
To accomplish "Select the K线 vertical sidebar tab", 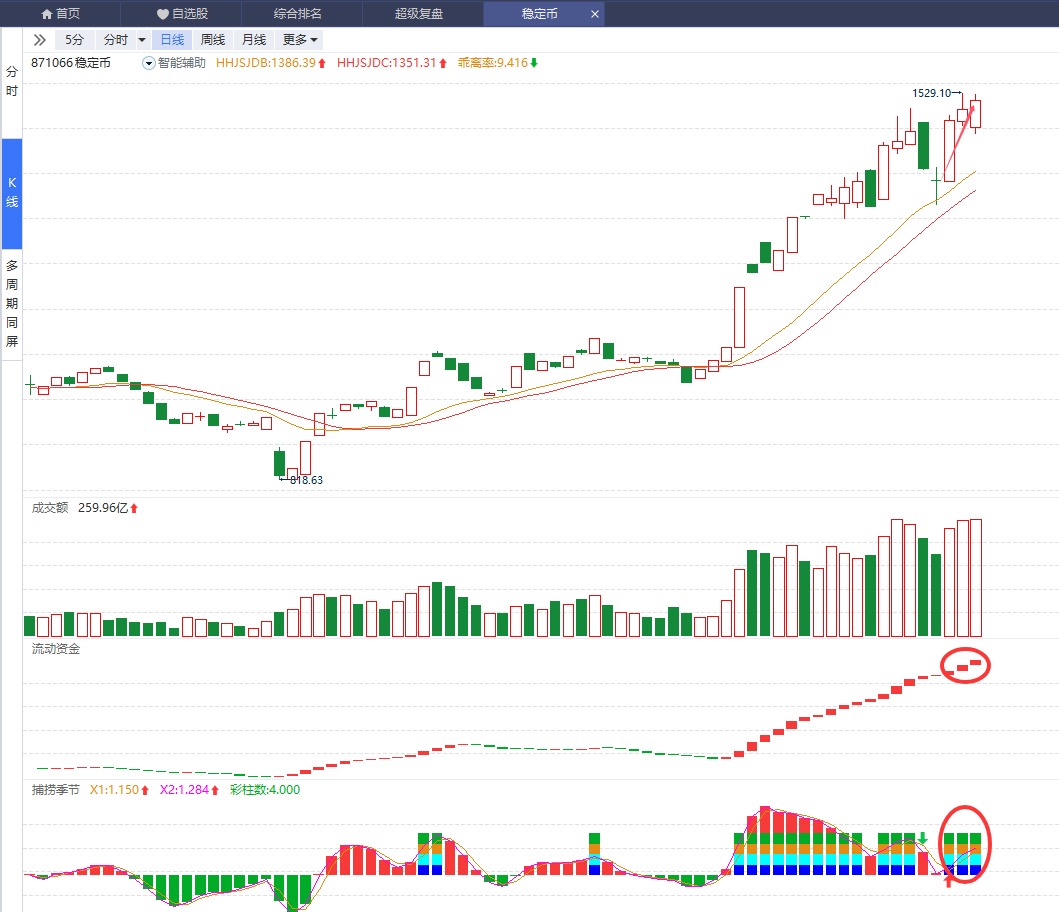I will (11, 193).
